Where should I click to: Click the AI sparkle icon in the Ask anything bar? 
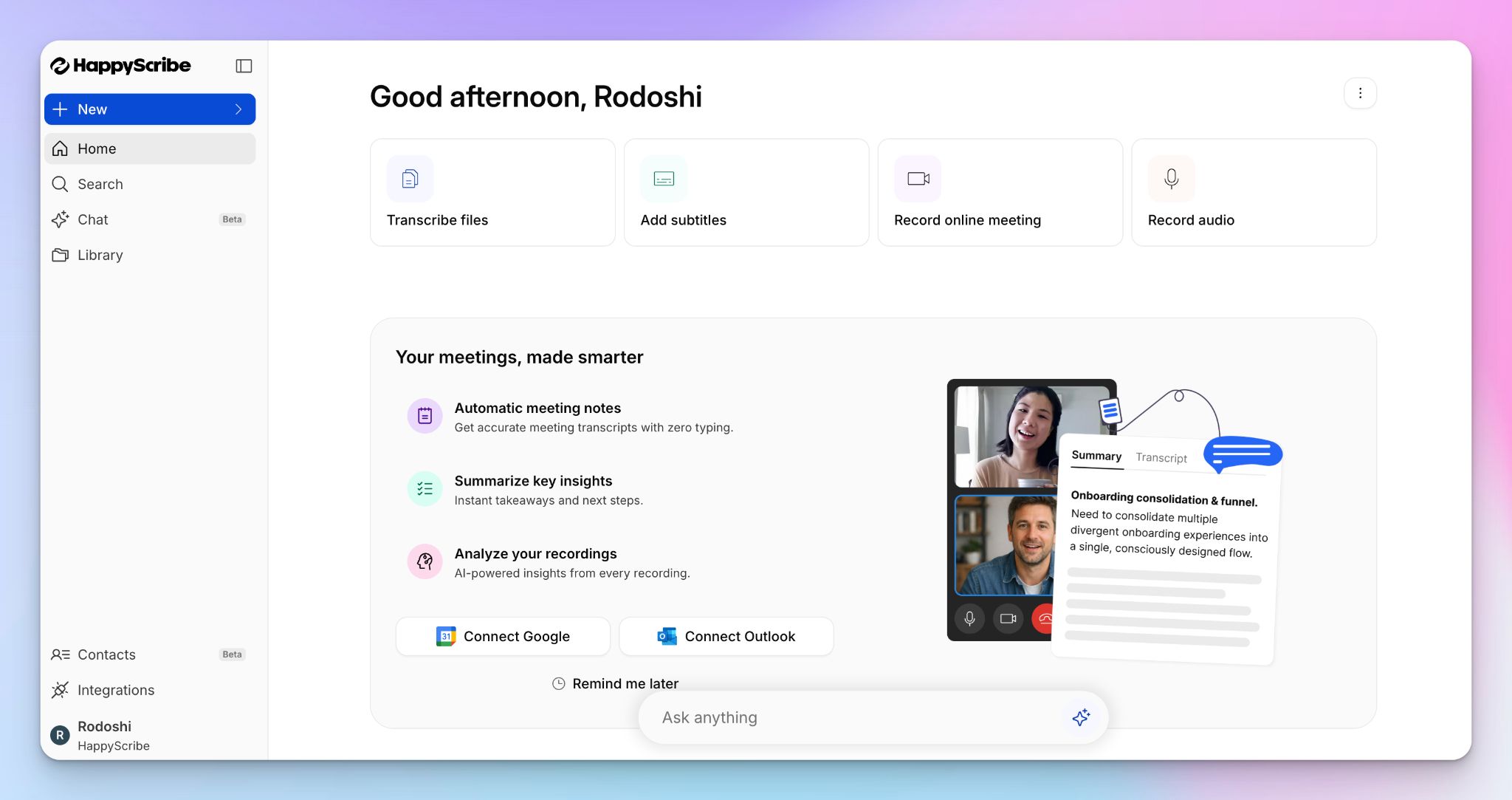pyautogui.click(x=1081, y=717)
